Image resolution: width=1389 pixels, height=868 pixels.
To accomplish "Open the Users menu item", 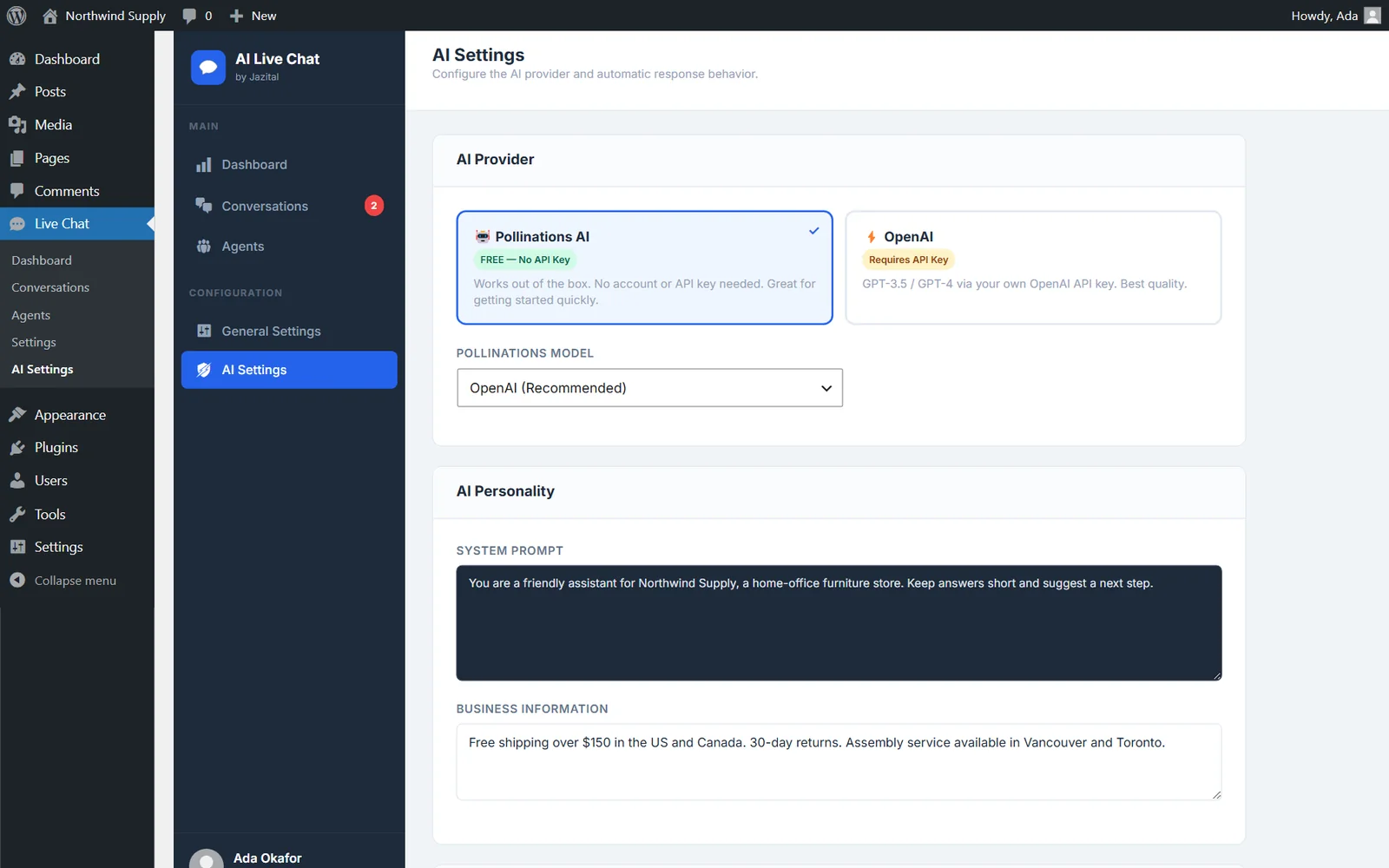I will pyautogui.click(x=77, y=481).
